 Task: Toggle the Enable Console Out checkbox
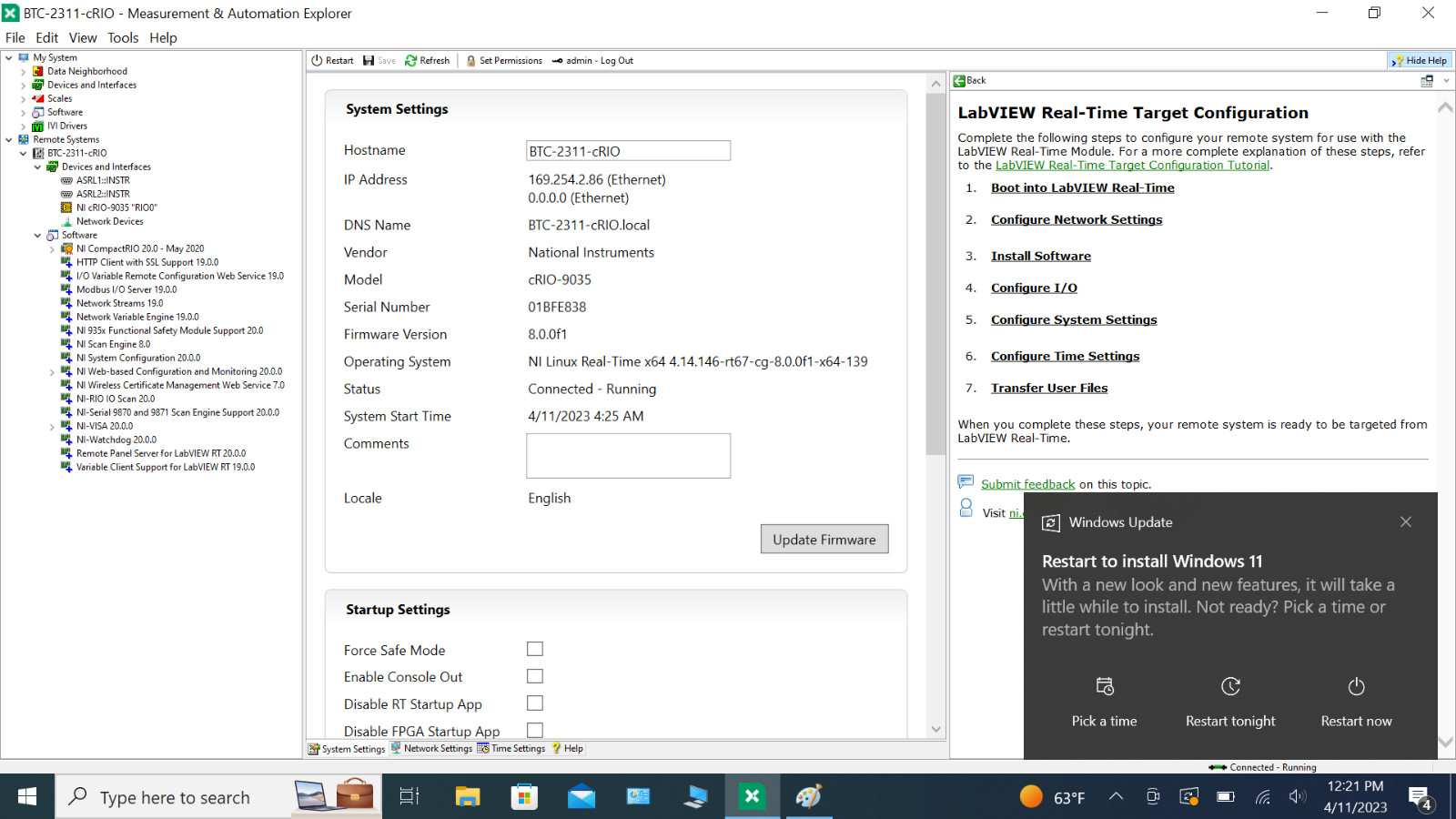535,676
